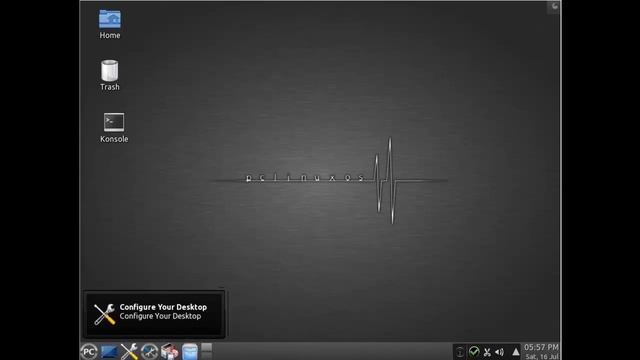Click the 05:57 PM clock
Viewport: 640px width, 360px height.
(541, 347)
